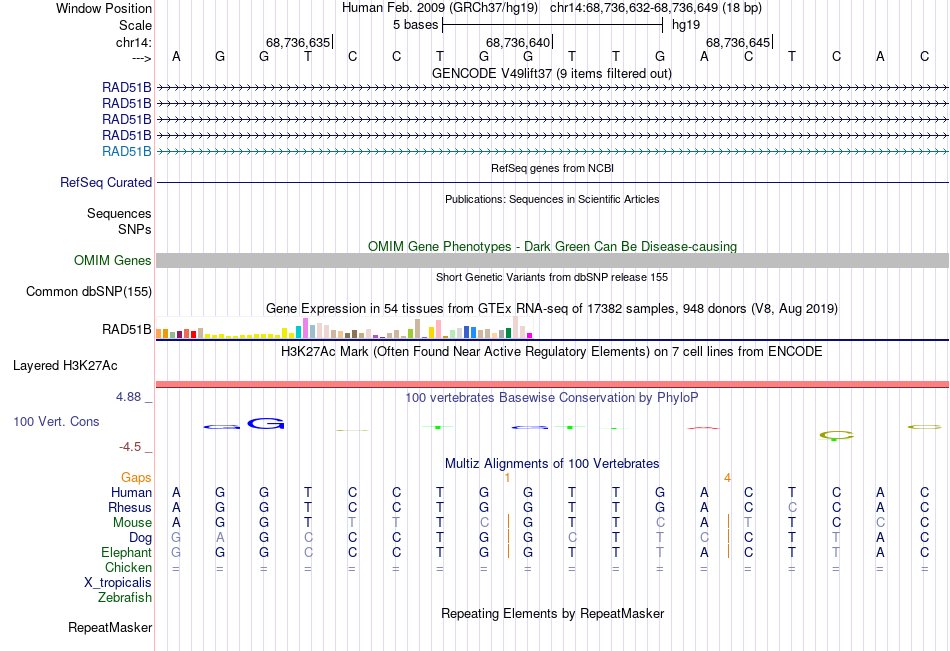Click the Sequences track label

pyautogui.click(x=119, y=213)
